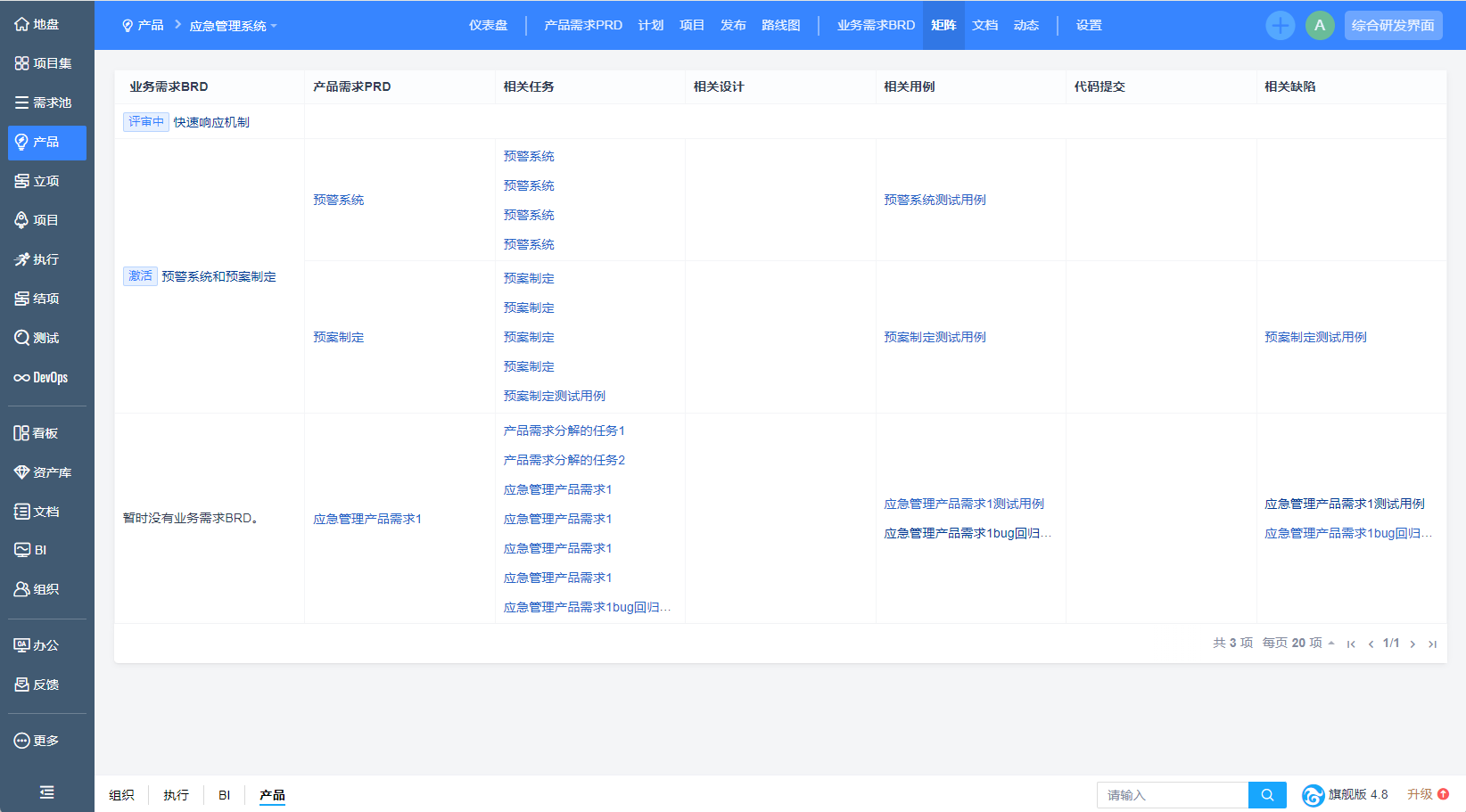The height and width of the screenshot is (812, 1466).
Task: Open the 预警系统测试用例 link
Action: point(935,200)
